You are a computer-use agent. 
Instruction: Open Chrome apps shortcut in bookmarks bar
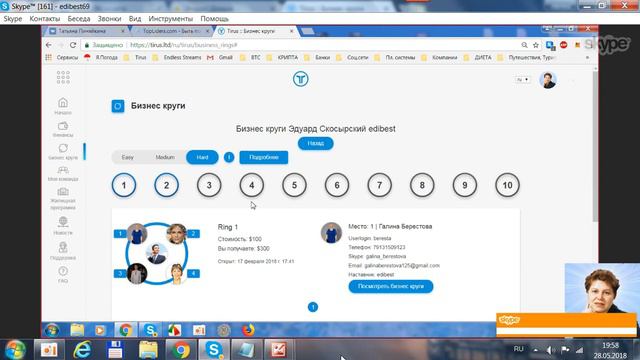coord(49,58)
